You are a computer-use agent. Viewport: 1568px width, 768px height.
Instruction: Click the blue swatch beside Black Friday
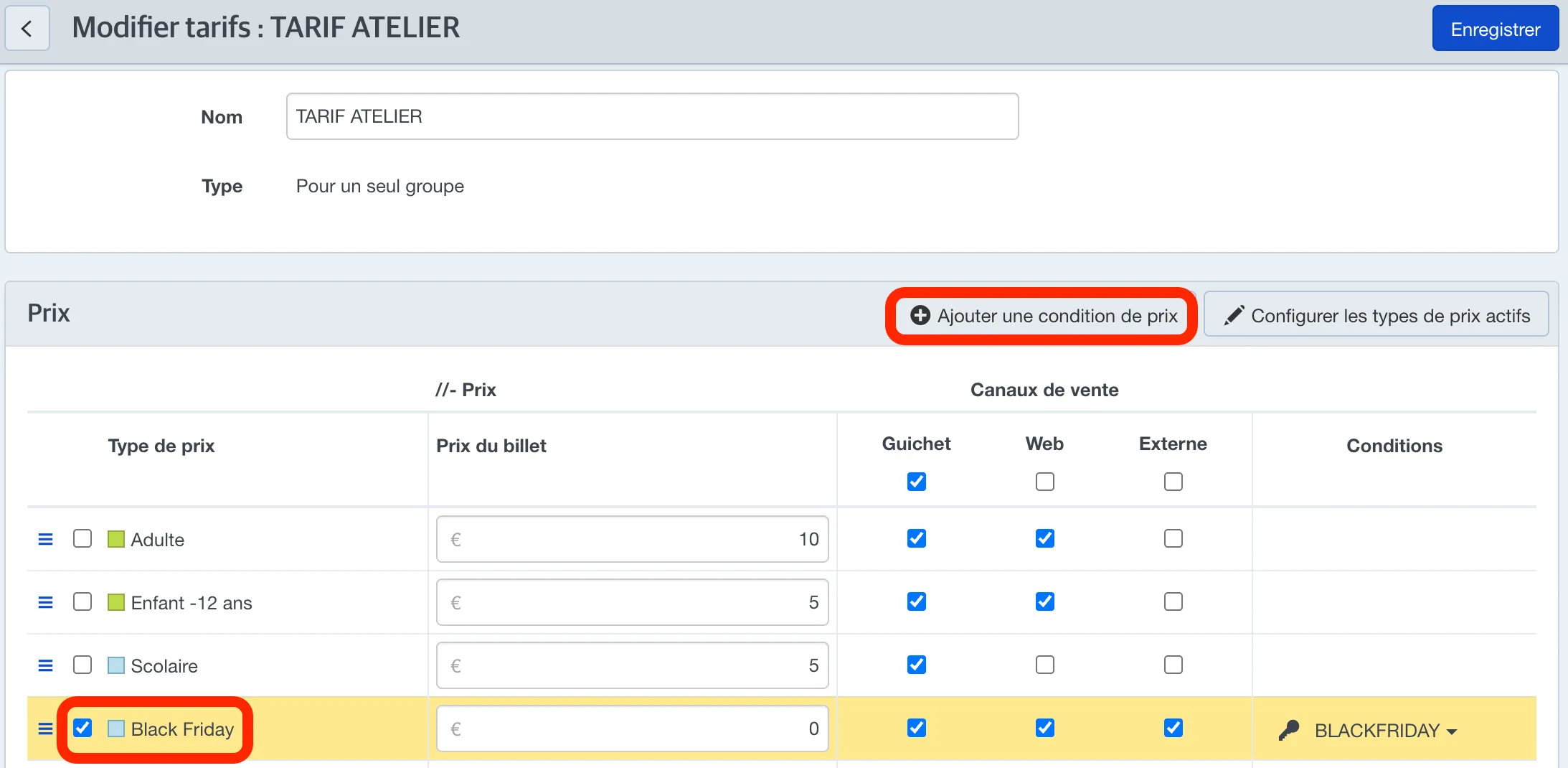coord(116,729)
